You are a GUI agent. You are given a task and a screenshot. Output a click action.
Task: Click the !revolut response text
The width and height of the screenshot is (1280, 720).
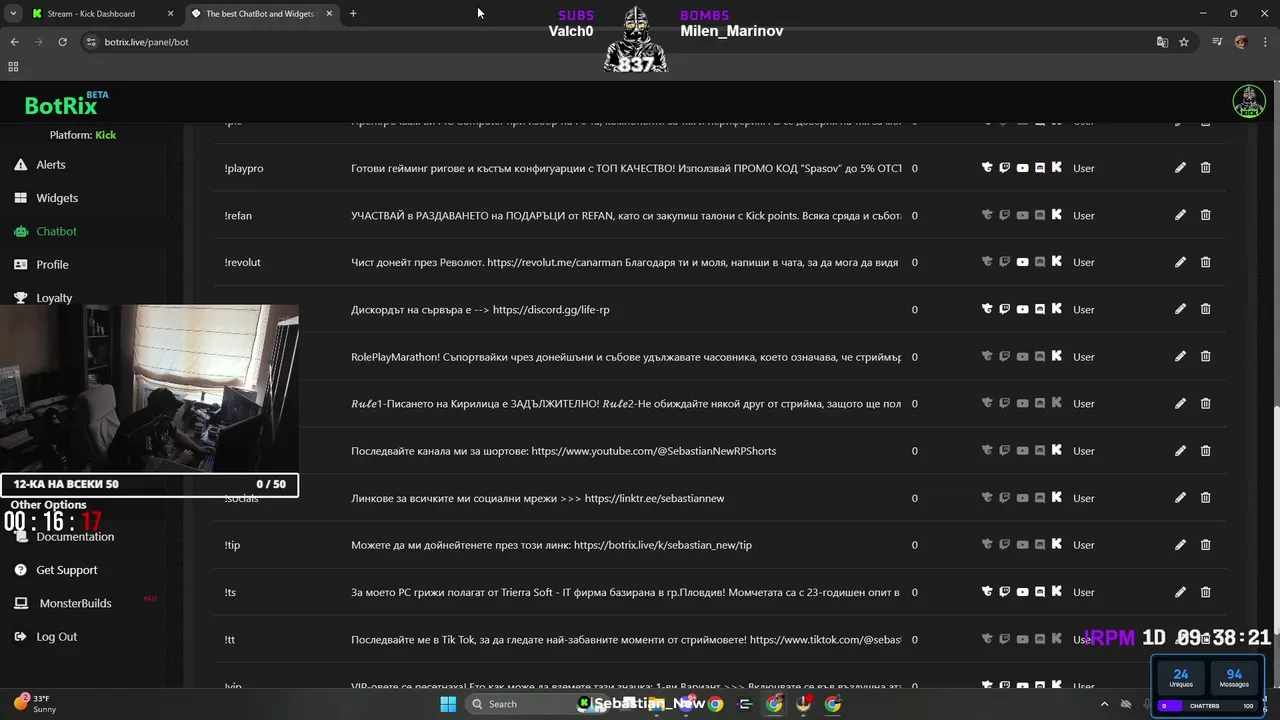[625, 262]
